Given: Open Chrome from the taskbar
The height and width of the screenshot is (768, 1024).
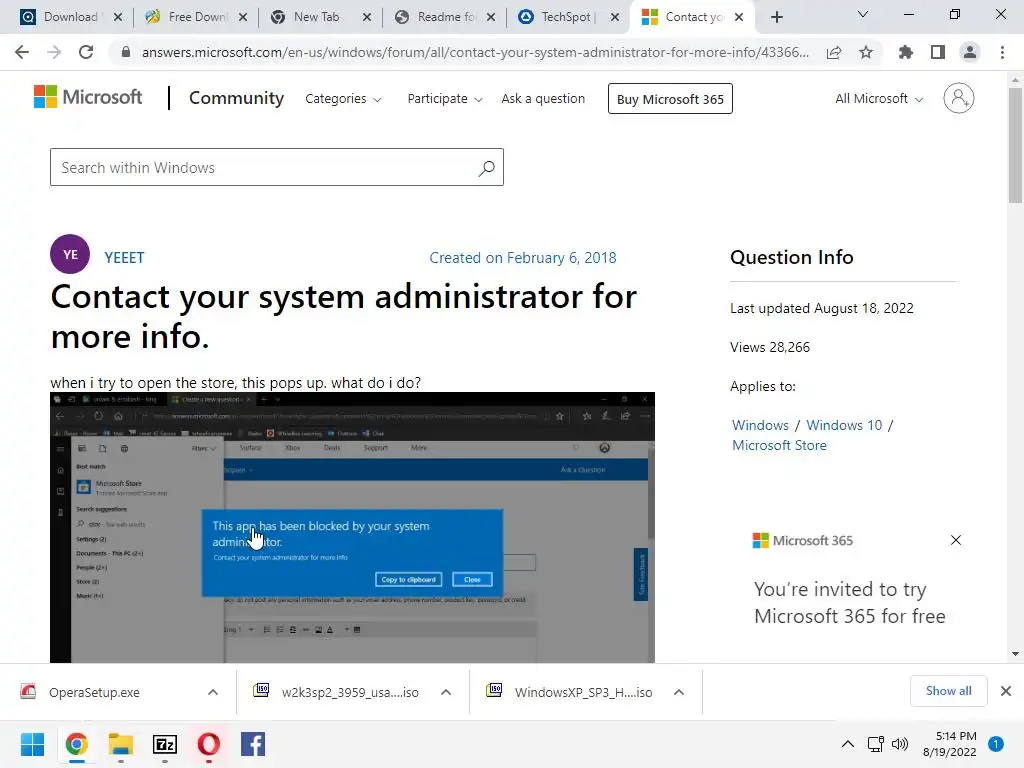Looking at the screenshot, I should [76, 744].
